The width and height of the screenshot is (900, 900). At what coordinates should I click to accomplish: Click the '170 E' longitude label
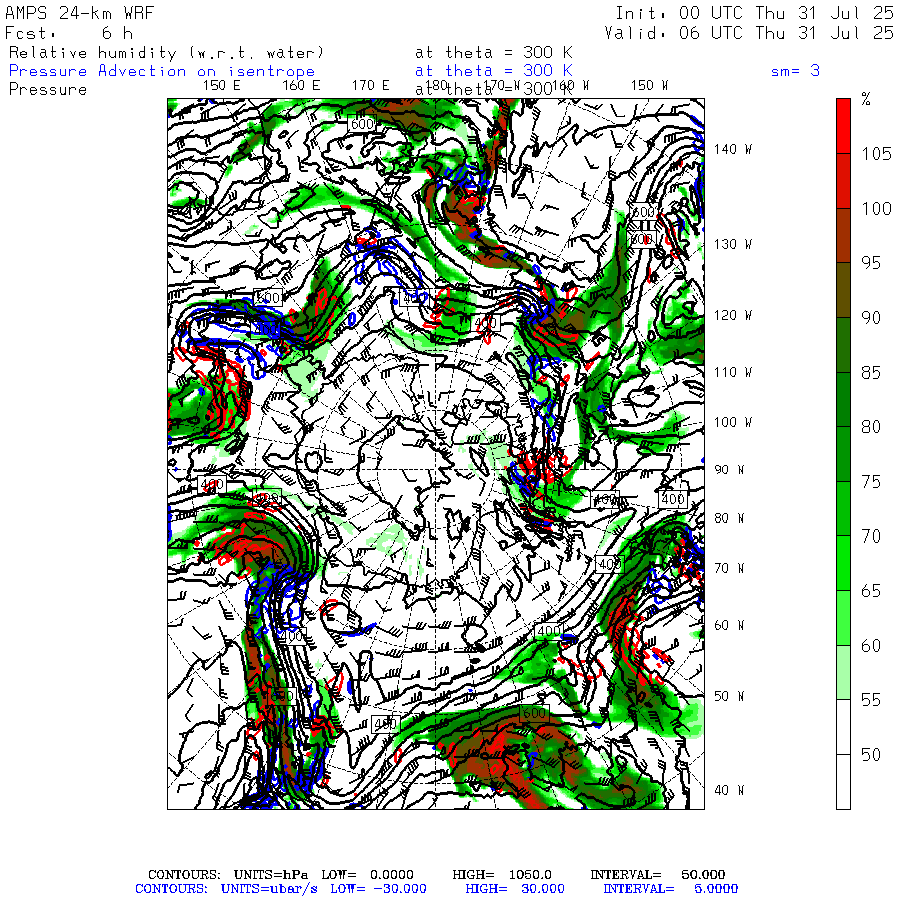(x=371, y=86)
